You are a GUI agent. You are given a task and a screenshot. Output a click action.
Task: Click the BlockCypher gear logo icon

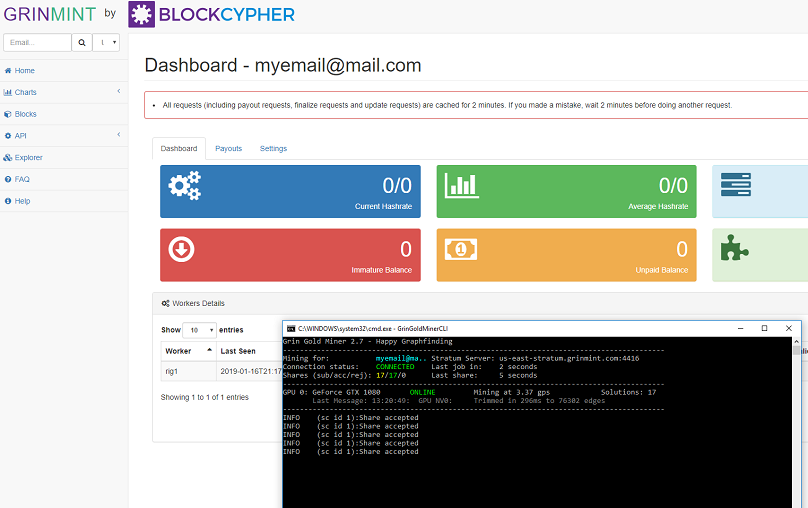[x=141, y=14]
